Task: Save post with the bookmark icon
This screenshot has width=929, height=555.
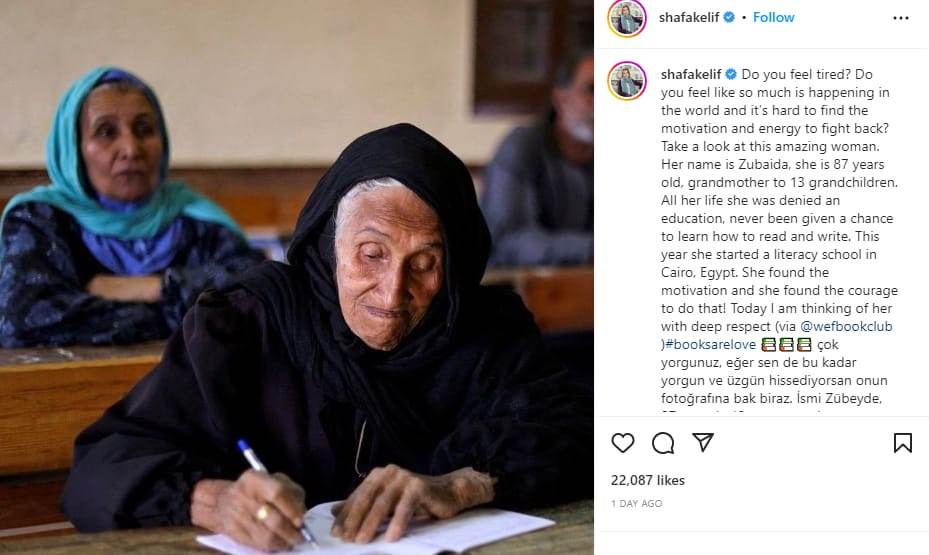Action: (902, 442)
